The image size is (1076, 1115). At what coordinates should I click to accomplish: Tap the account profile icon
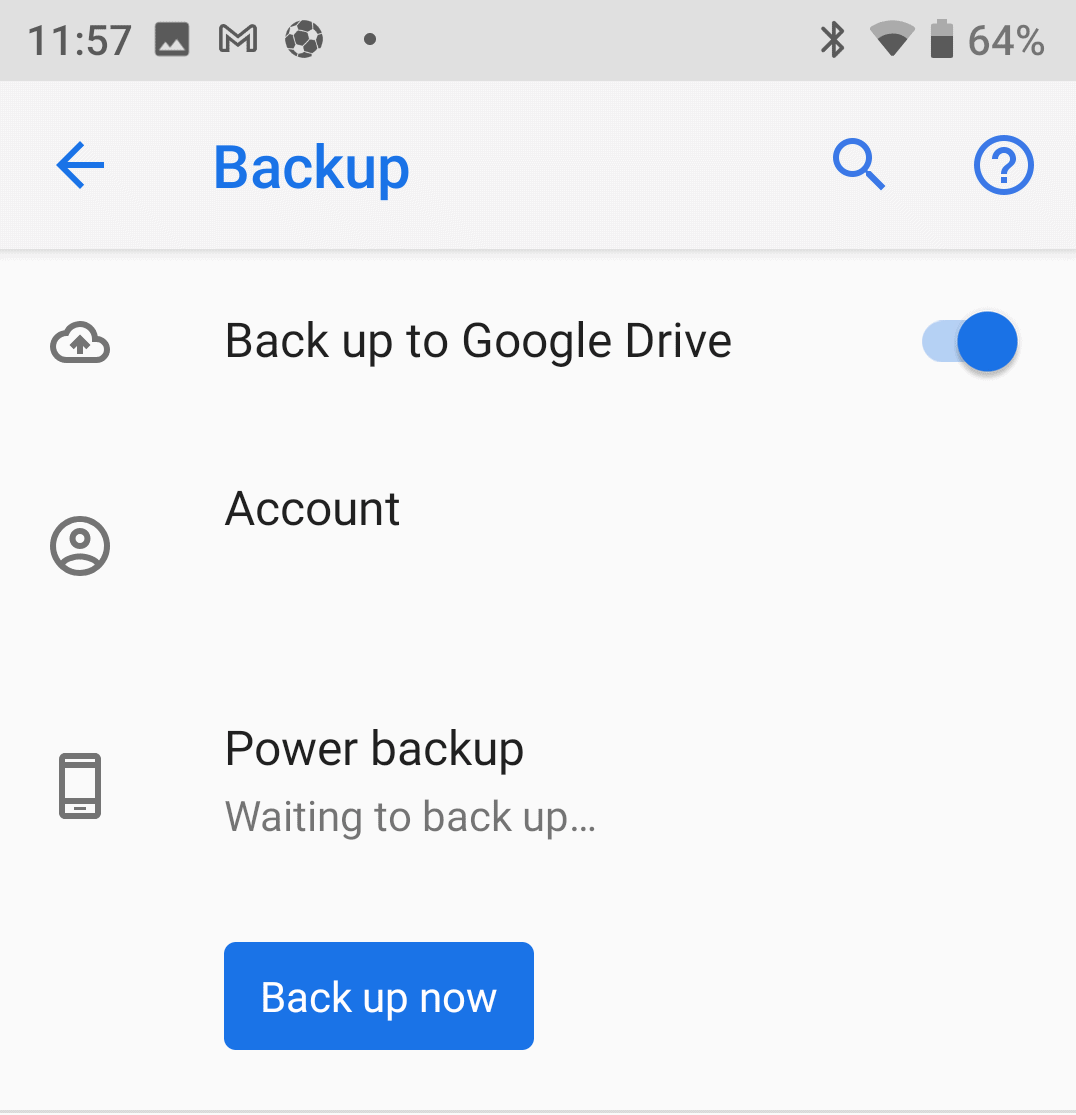click(80, 545)
